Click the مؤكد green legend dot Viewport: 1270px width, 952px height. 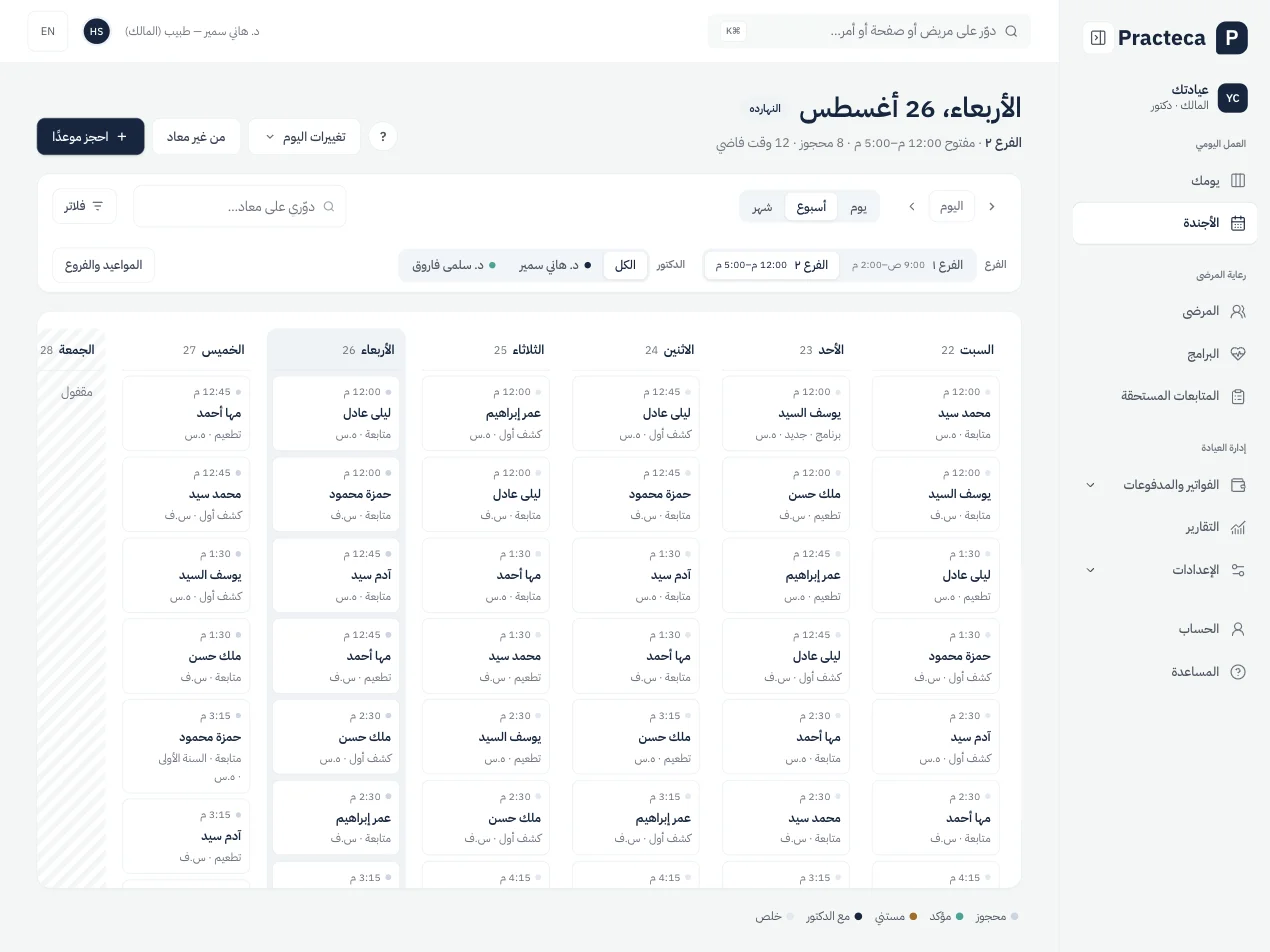tap(960, 916)
